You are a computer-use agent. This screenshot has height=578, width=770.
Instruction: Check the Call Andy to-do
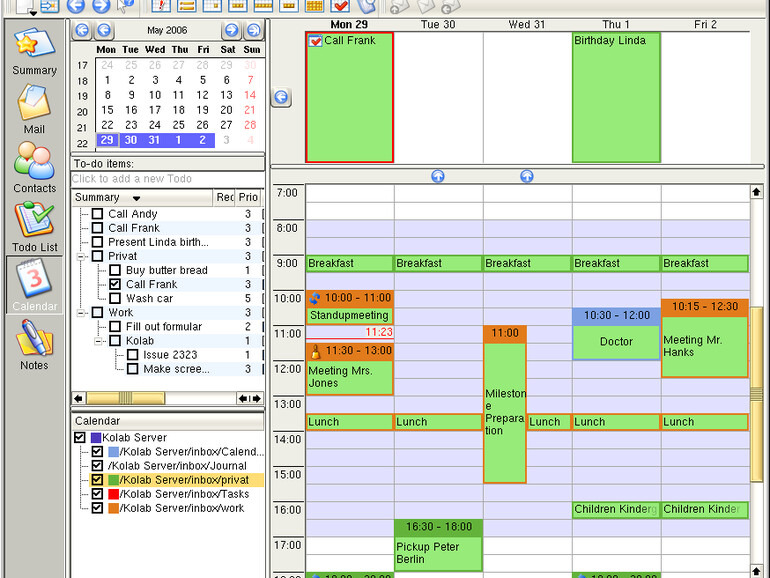(97, 214)
